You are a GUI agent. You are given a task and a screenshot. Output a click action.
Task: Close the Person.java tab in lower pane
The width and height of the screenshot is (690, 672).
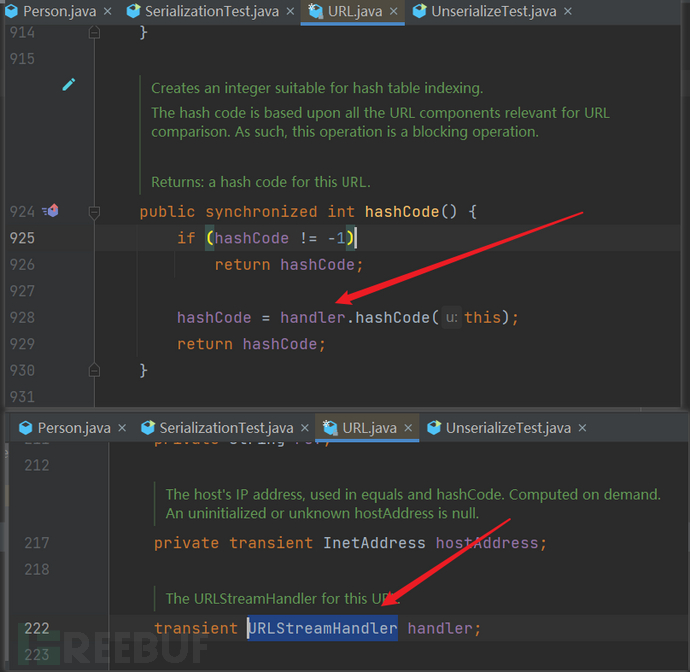[x=123, y=428]
